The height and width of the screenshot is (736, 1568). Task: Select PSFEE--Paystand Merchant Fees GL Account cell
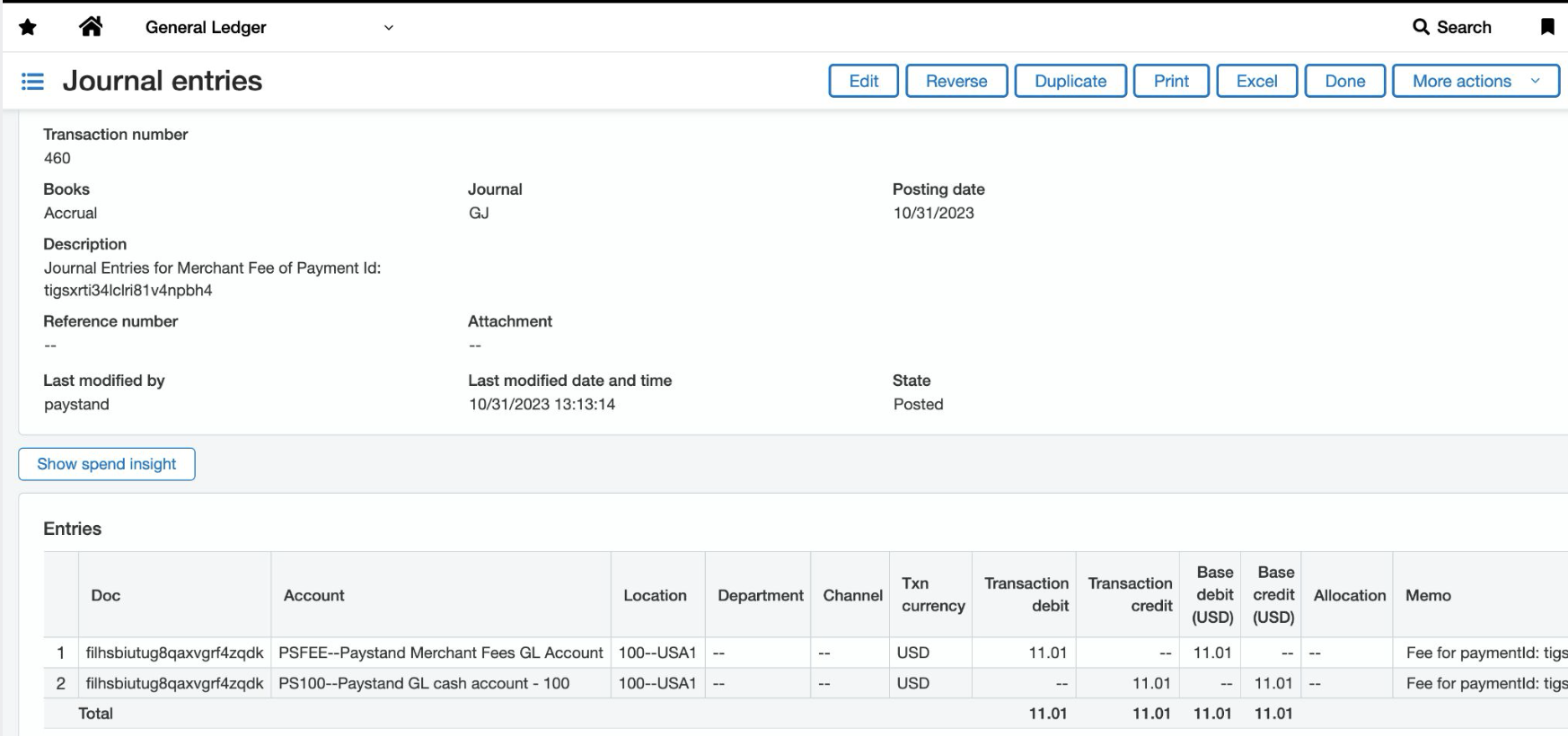[x=441, y=653]
